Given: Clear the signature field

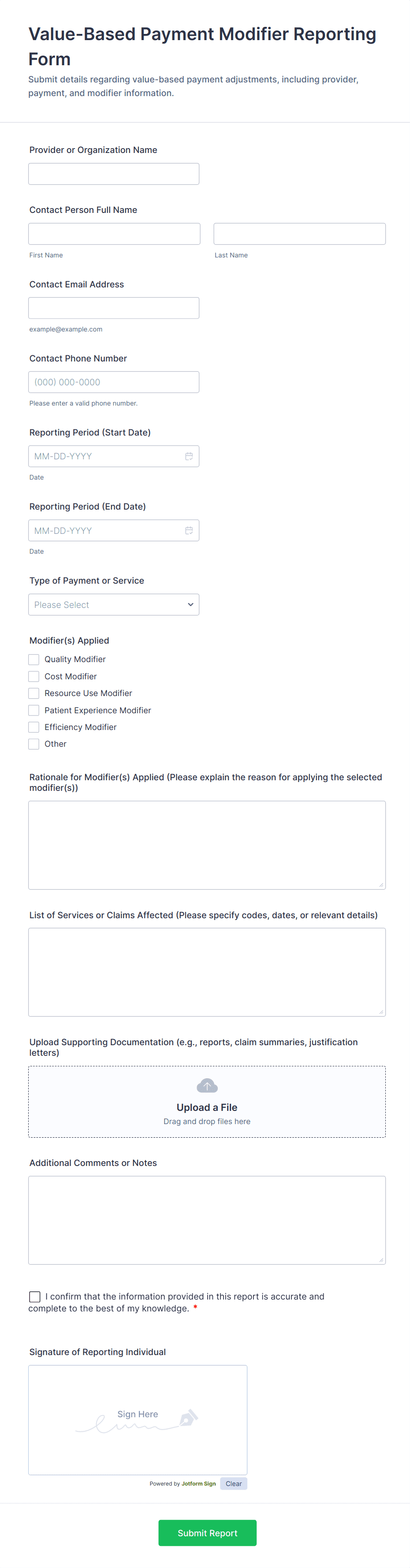Looking at the screenshot, I should [x=234, y=1483].
